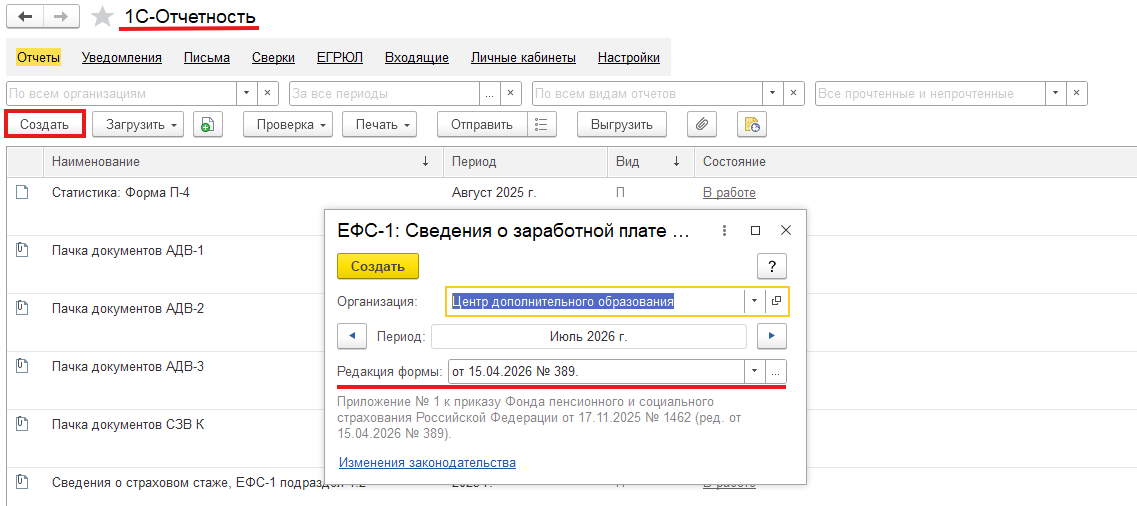Switch to the Входящие tab
Screen dimensions: 1137x506
417,58
